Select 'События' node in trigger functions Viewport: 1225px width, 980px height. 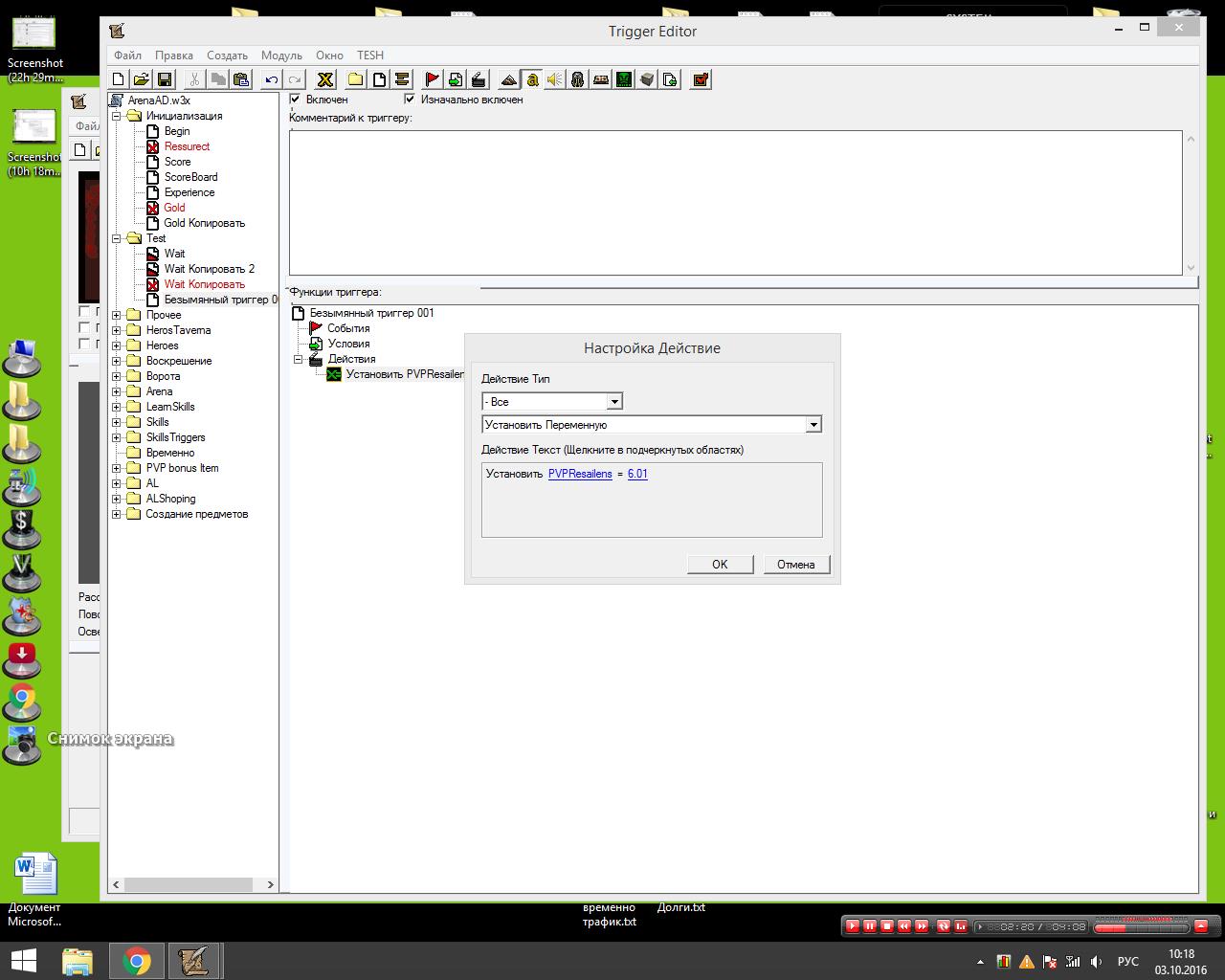(348, 328)
